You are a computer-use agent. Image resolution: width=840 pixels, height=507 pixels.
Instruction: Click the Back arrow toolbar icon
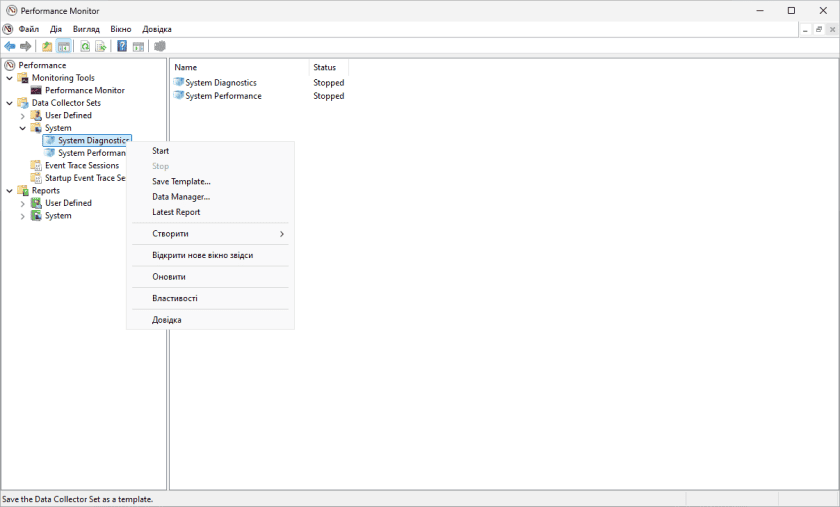click(x=10, y=46)
